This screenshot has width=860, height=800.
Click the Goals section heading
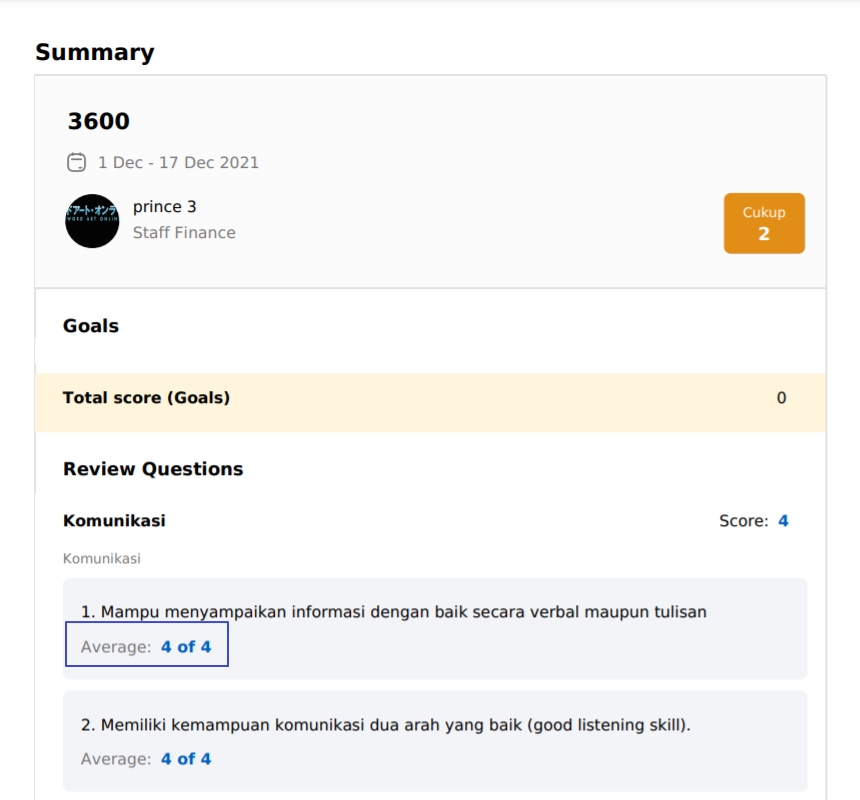coord(91,326)
